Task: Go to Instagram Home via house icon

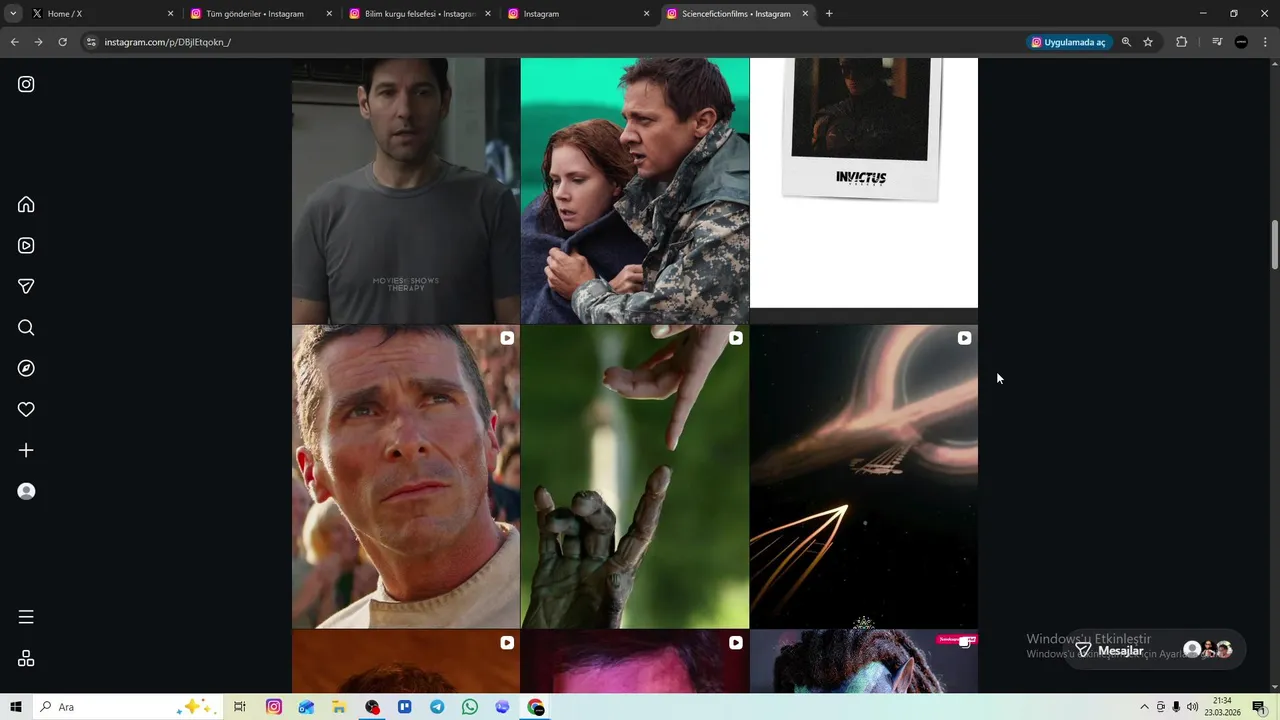Action: [26, 204]
